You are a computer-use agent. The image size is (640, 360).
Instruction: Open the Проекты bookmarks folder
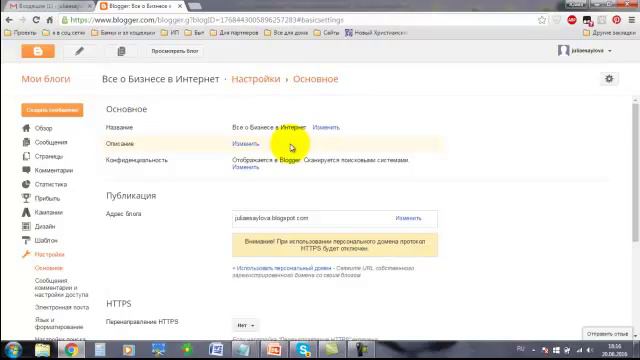20,33
